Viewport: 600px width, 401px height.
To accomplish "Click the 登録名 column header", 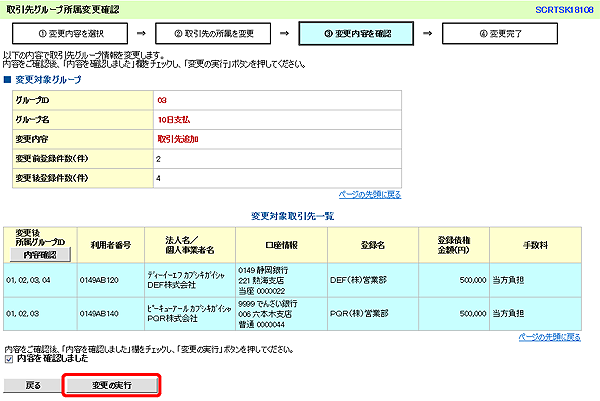I will [373, 245].
